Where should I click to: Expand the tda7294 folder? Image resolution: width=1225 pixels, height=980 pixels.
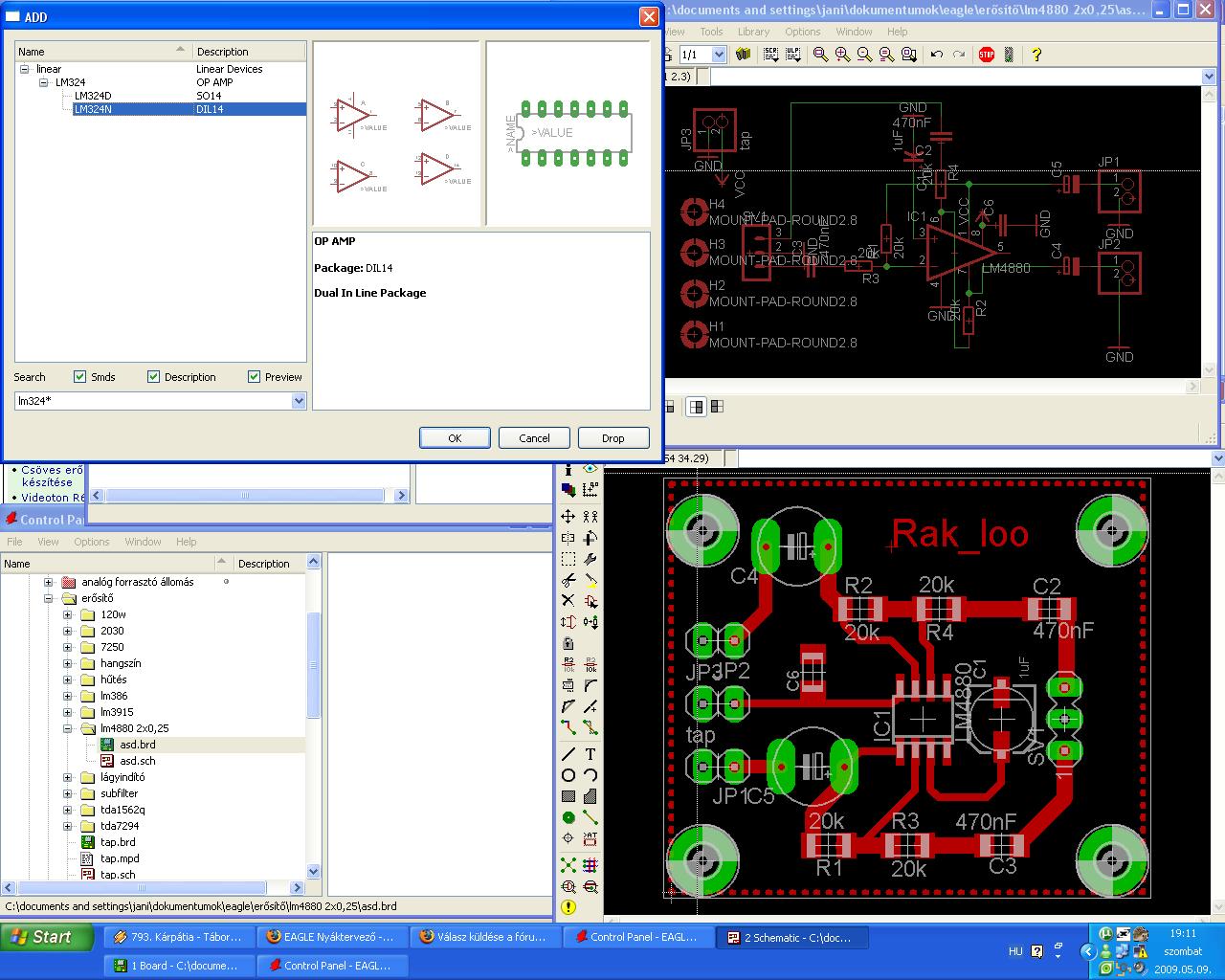67,826
